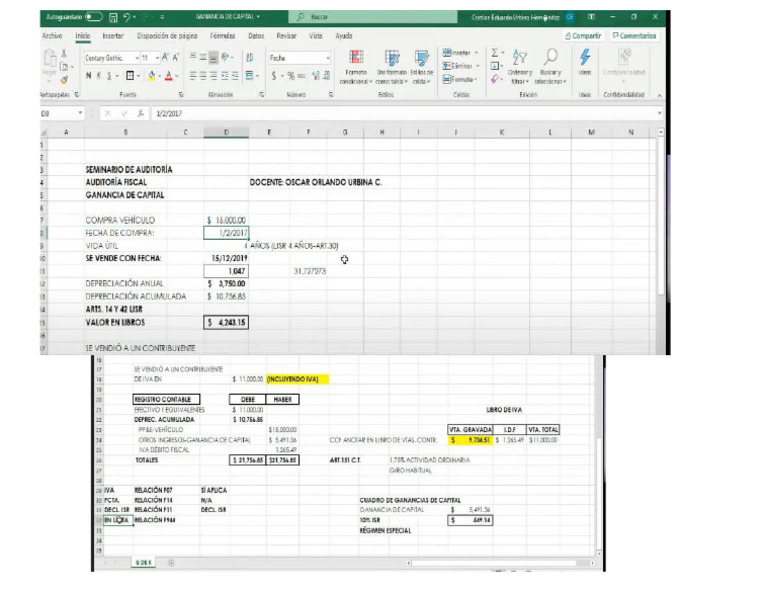Open the font color dropdown arrow
Viewport: 768px width, 594px height.
176,76
